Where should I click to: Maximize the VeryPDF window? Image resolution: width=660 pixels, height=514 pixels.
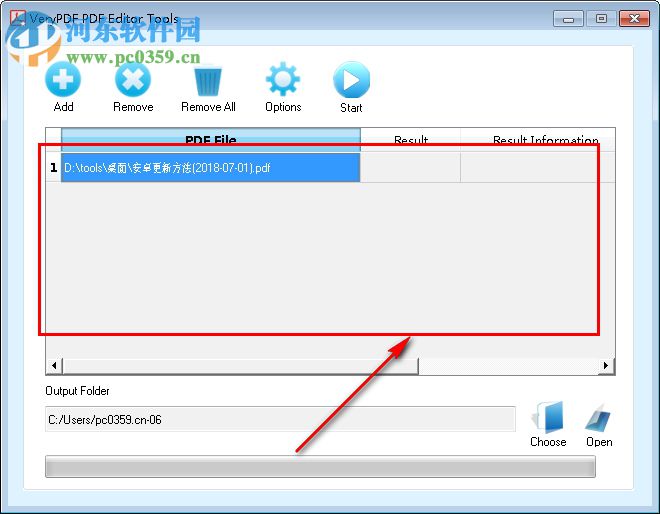click(601, 19)
